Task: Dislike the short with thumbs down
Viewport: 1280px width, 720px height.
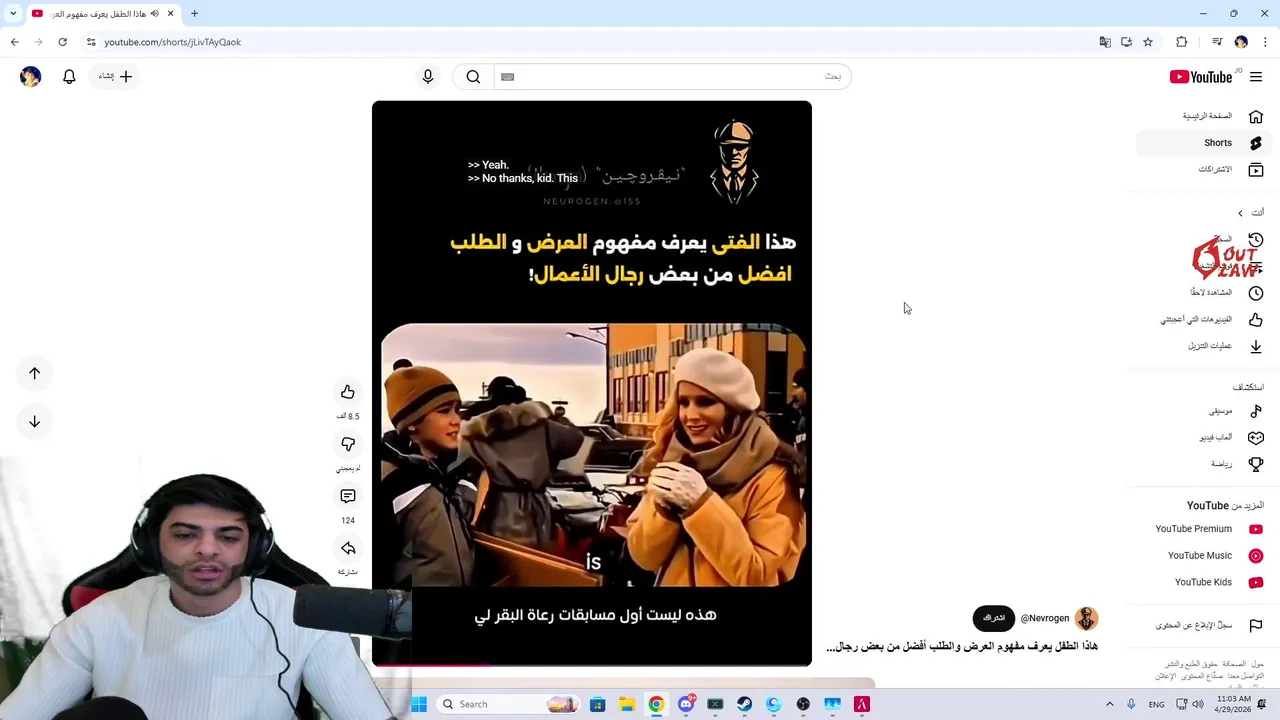Action: pos(348,444)
